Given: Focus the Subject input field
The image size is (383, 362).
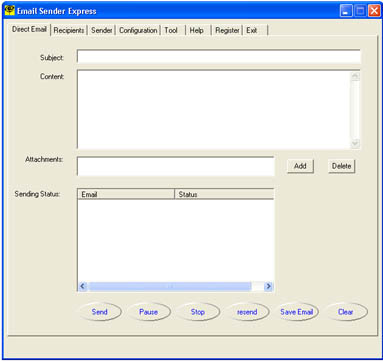Looking at the screenshot, I should click(219, 57).
